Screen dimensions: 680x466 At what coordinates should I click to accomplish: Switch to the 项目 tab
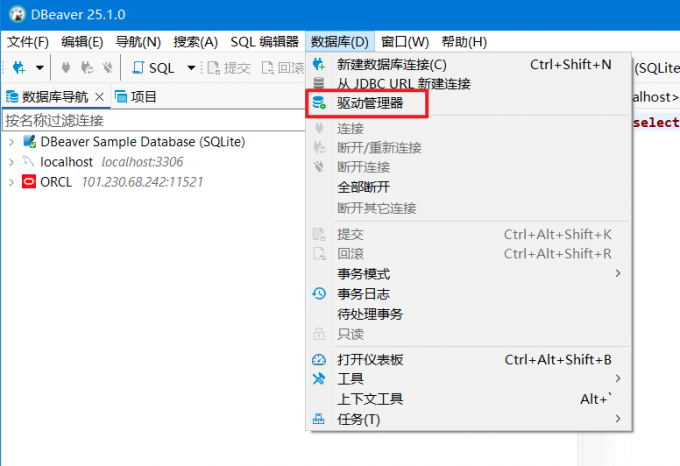coord(136,97)
